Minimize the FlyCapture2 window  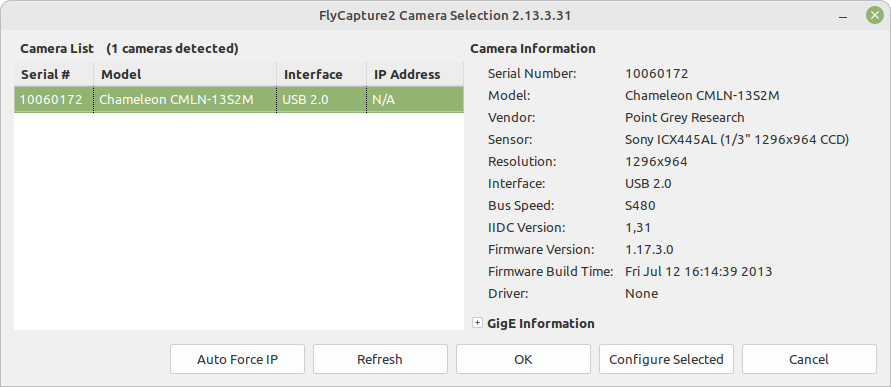click(843, 16)
